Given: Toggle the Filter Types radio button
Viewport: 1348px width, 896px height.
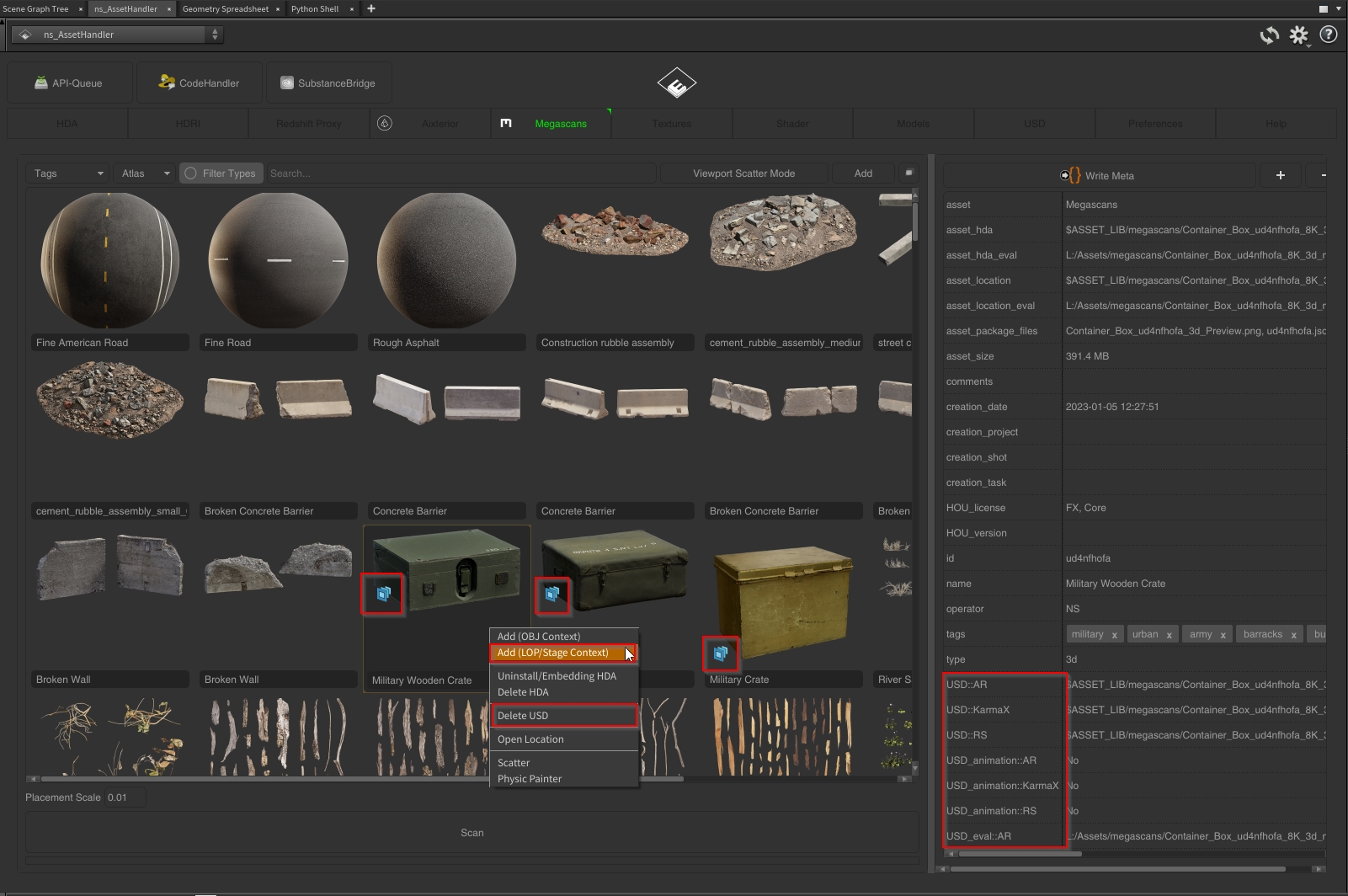Looking at the screenshot, I should (191, 173).
